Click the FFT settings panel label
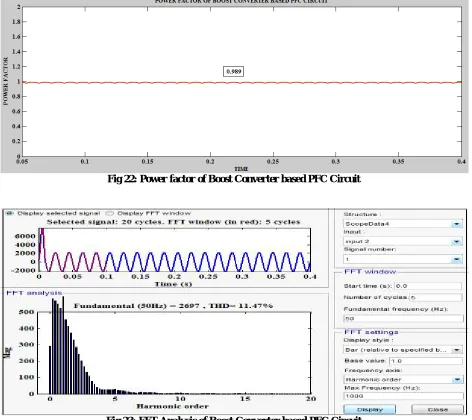This screenshot has width=472, height=420. tap(371, 332)
